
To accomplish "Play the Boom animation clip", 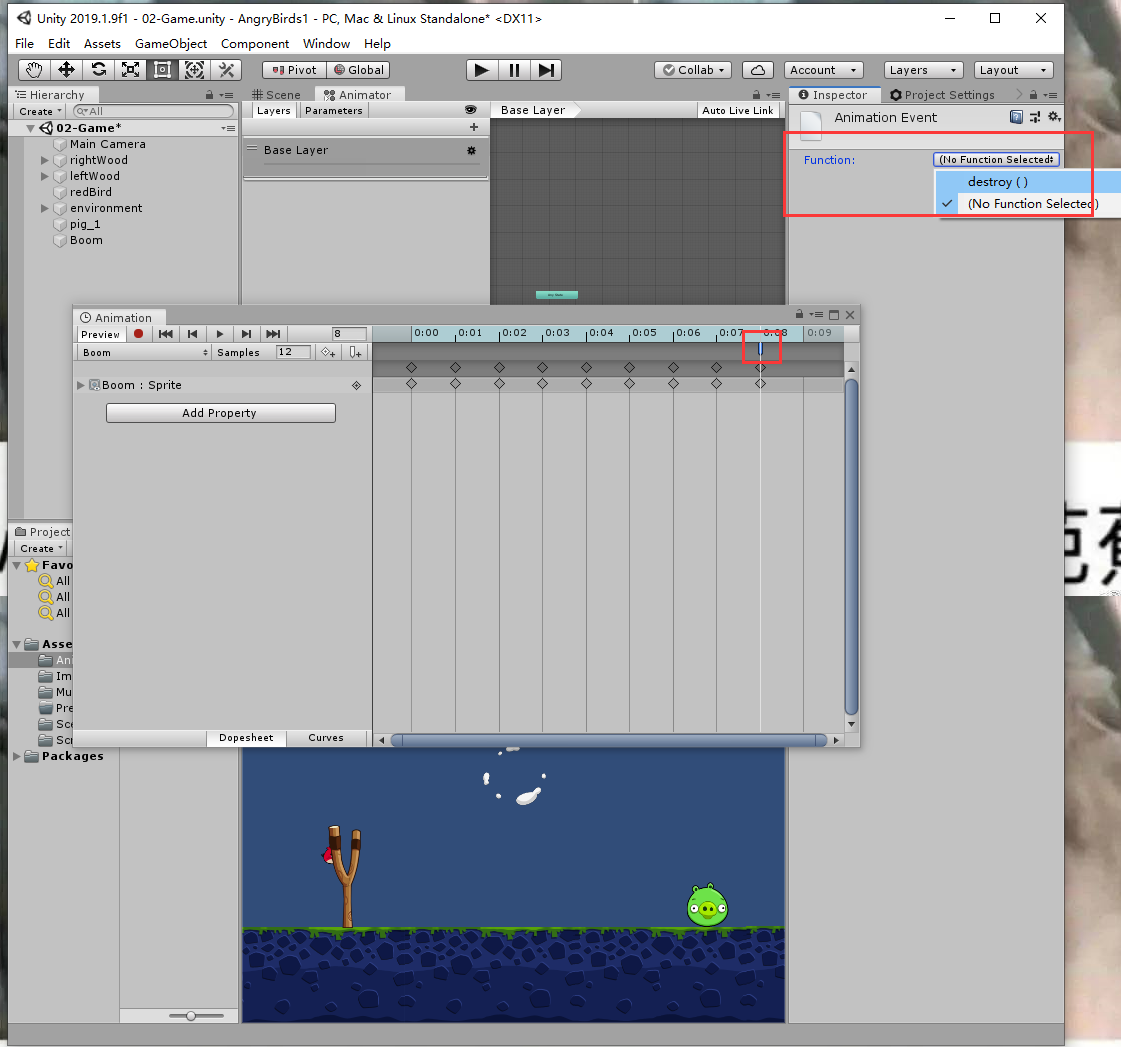I will (x=219, y=334).
